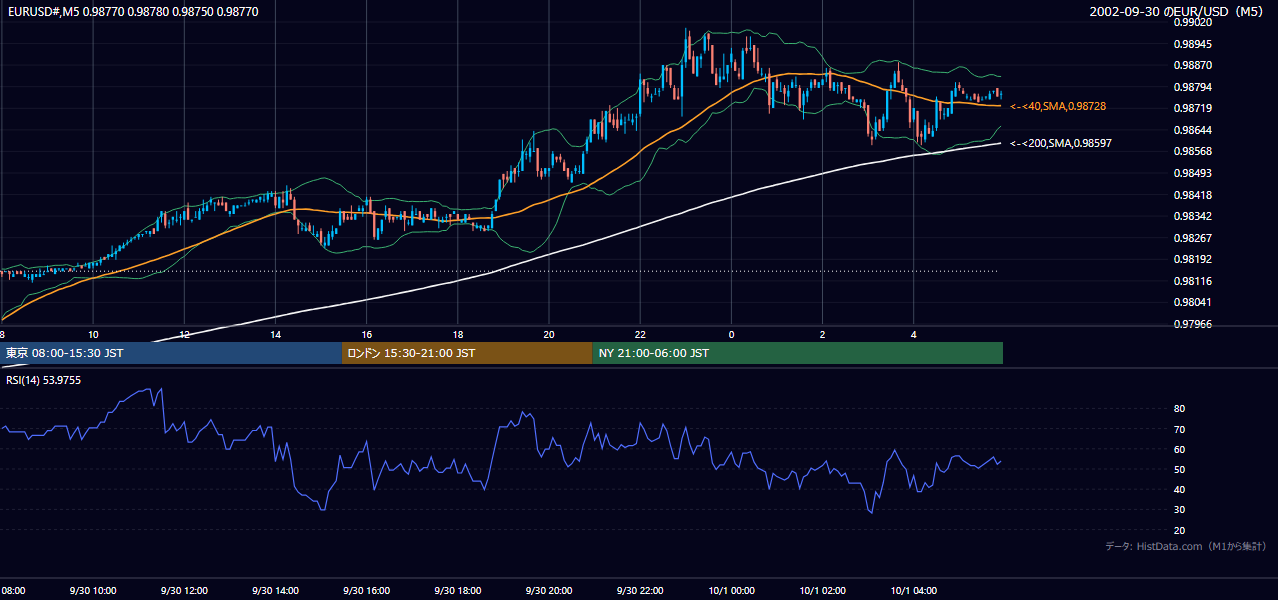The height and width of the screenshot is (600, 1278).
Task: Click the bottom time label 9/30 22:00
Action: [640, 590]
